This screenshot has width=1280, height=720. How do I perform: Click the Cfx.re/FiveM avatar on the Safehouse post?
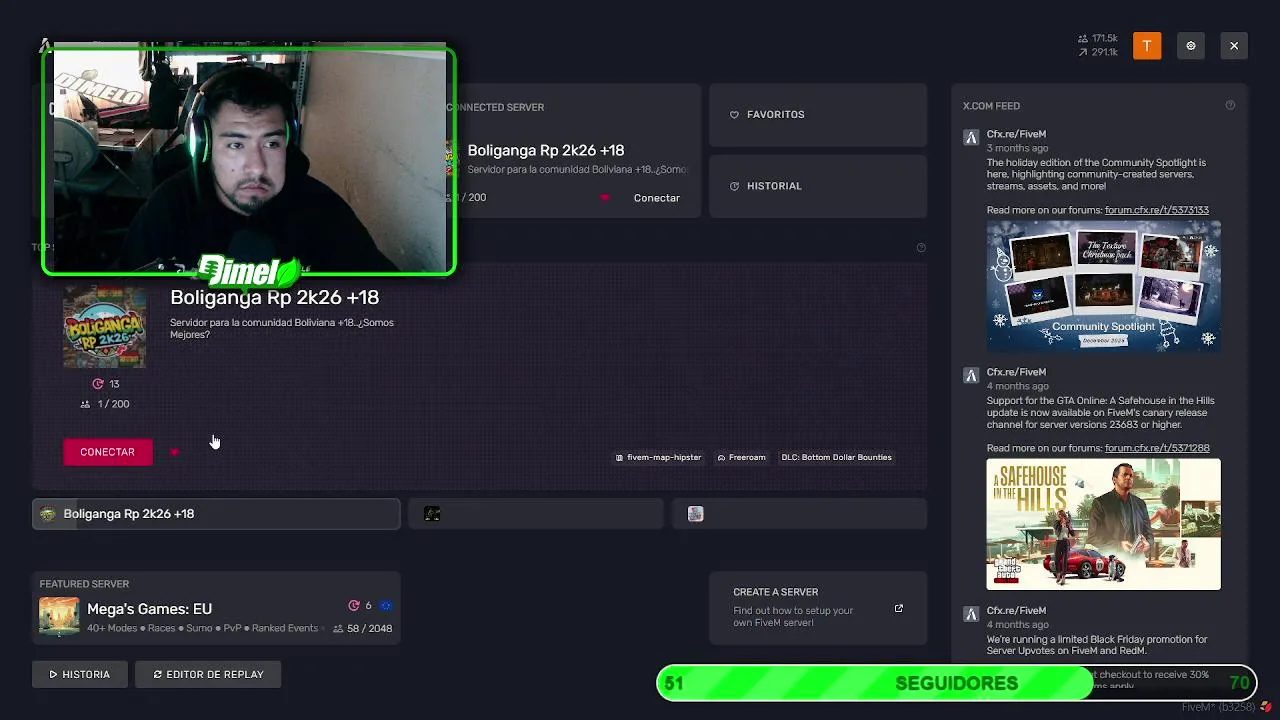coord(971,376)
